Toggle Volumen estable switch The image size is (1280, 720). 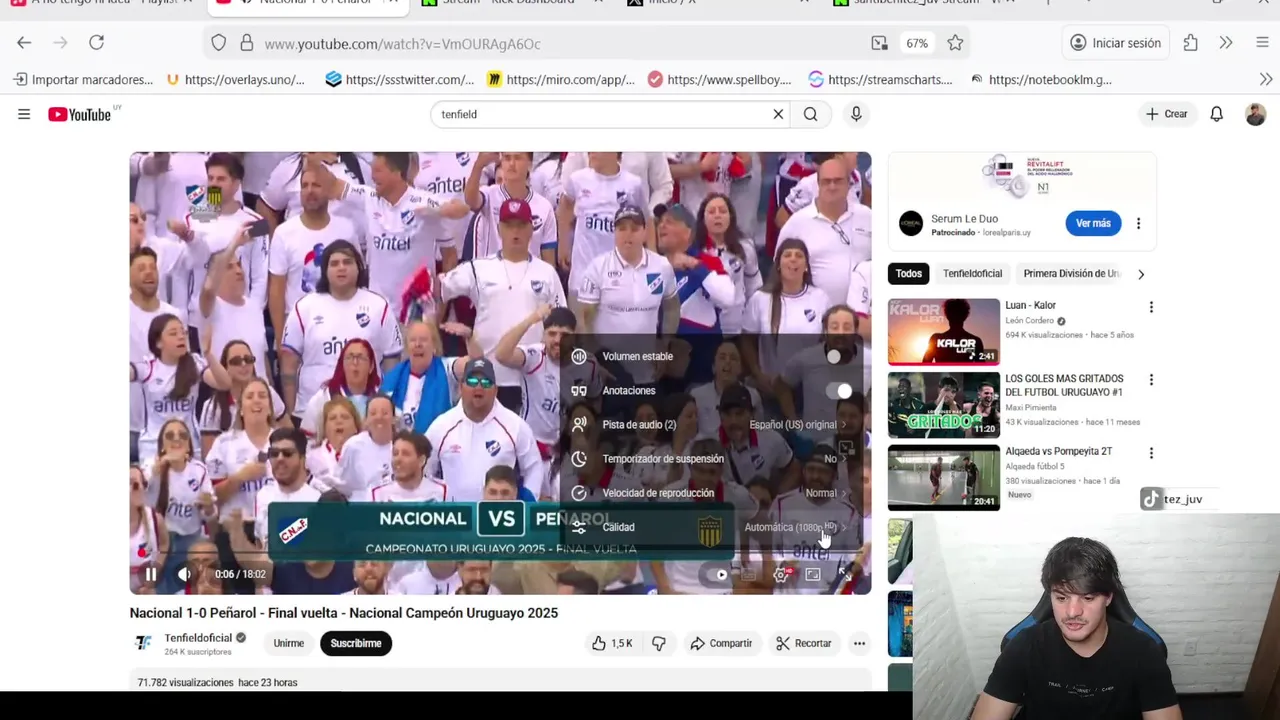838,356
